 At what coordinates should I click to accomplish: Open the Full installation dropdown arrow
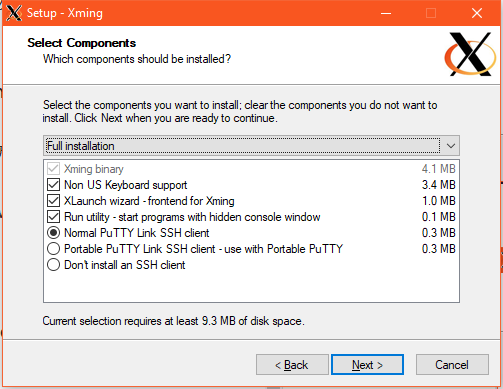pos(451,146)
